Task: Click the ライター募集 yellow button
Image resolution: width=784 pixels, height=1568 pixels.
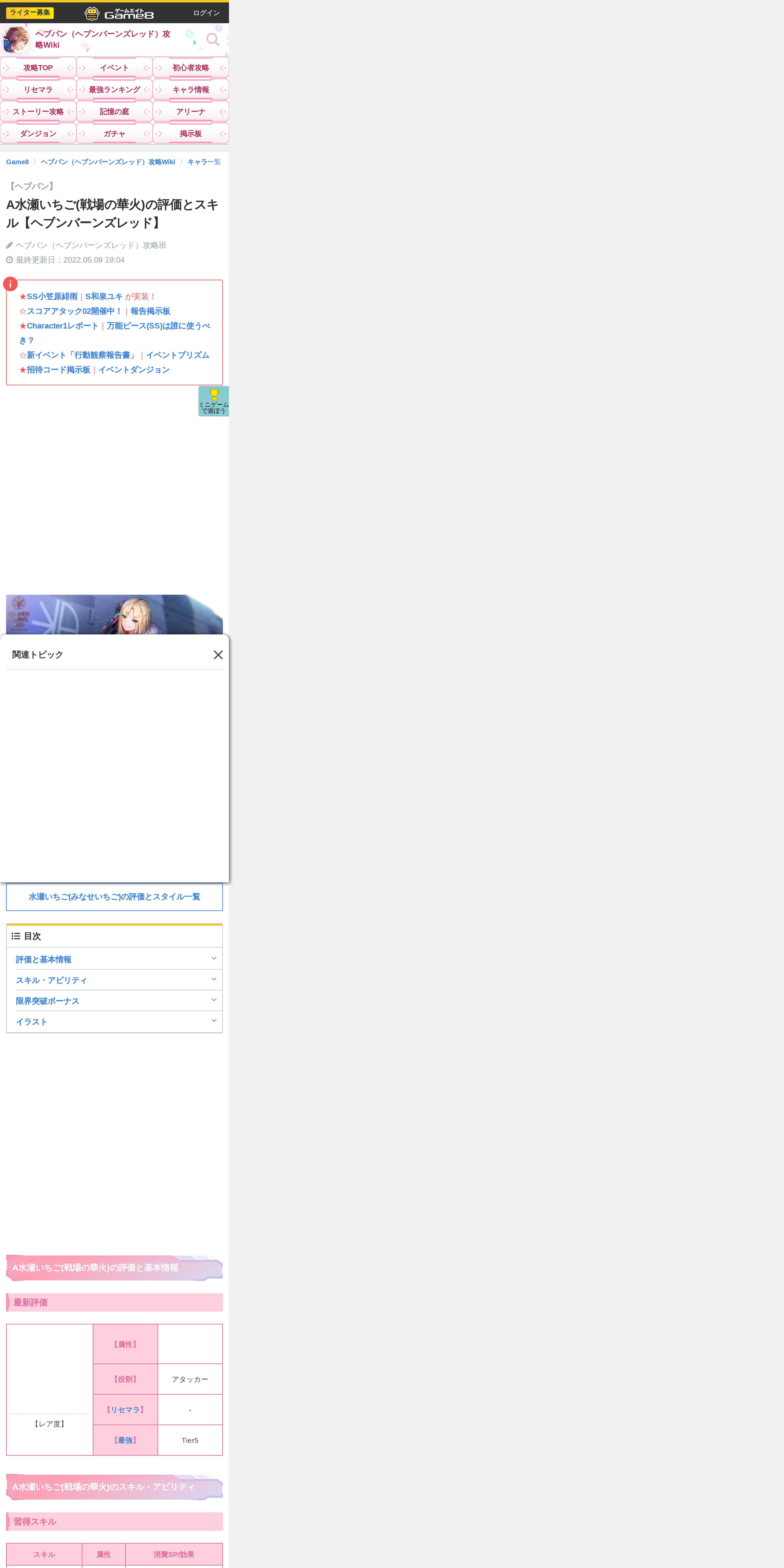Action: pos(30,13)
